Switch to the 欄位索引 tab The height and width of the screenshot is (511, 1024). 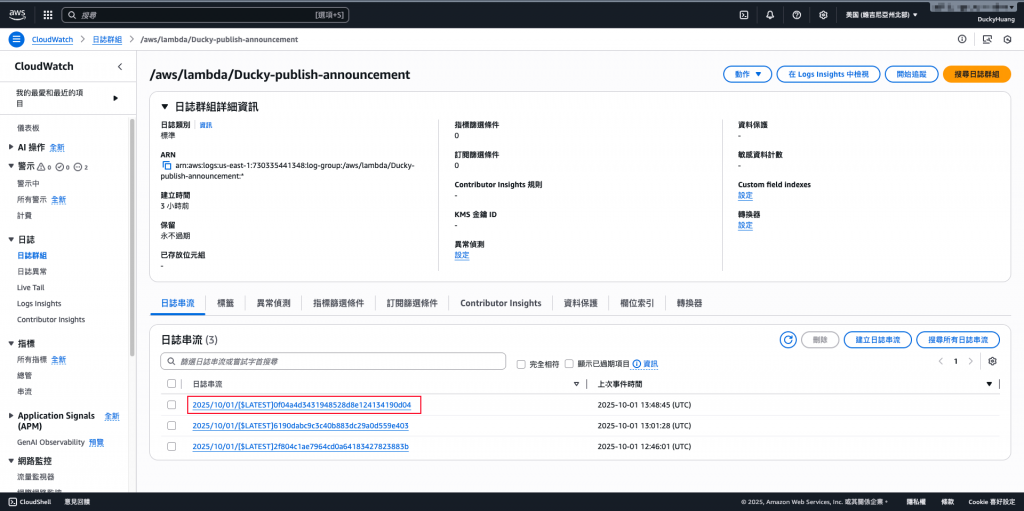click(637, 303)
